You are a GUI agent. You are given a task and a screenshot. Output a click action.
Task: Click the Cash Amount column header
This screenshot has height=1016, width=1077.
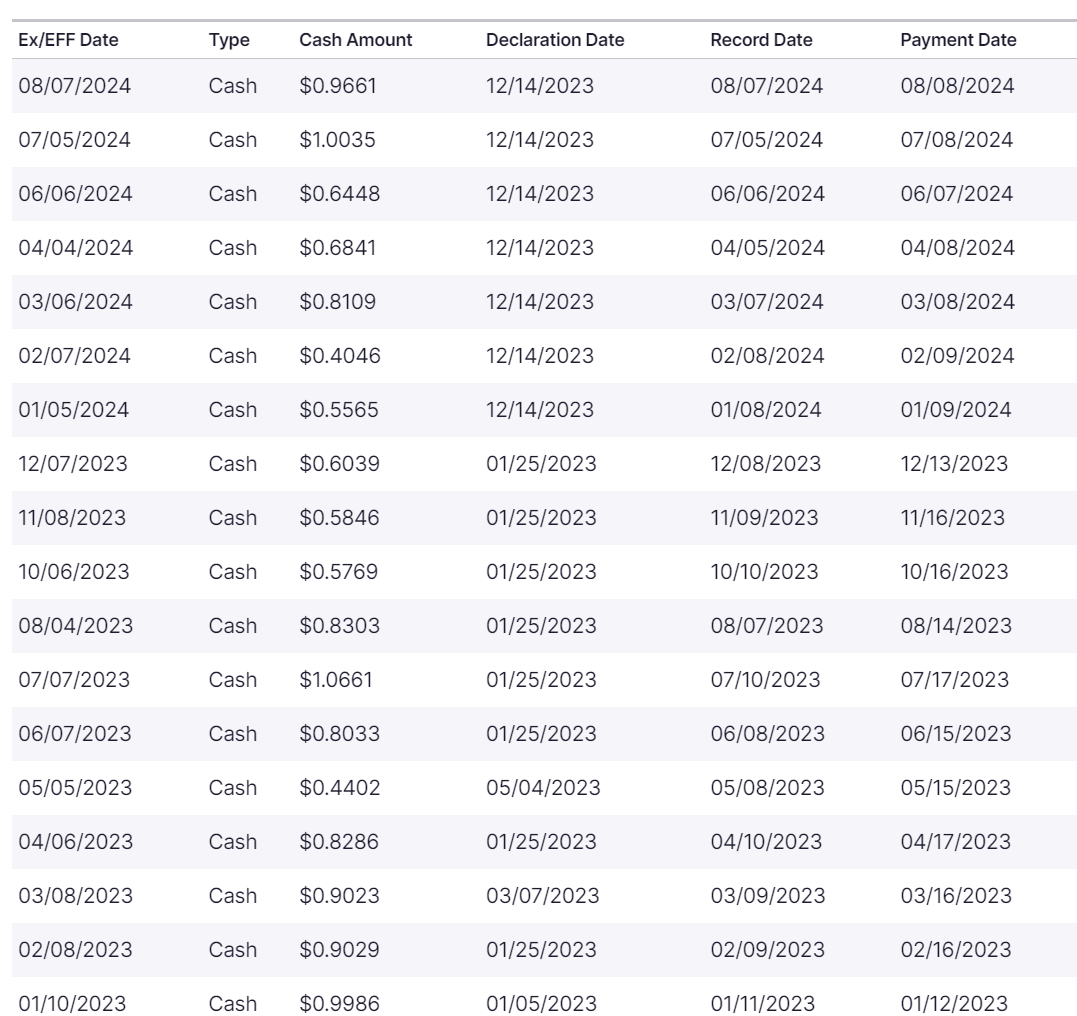(x=355, y=40)
